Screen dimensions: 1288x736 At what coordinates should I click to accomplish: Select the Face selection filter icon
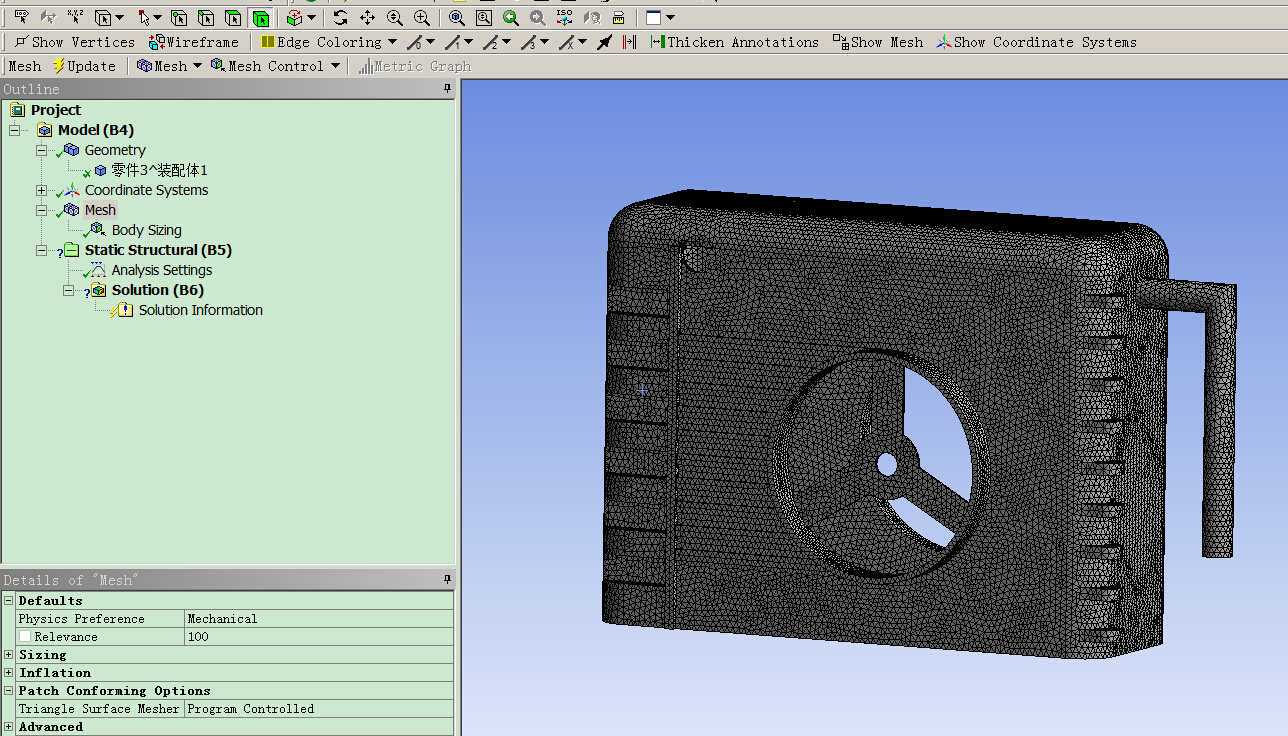pos(233,18)
